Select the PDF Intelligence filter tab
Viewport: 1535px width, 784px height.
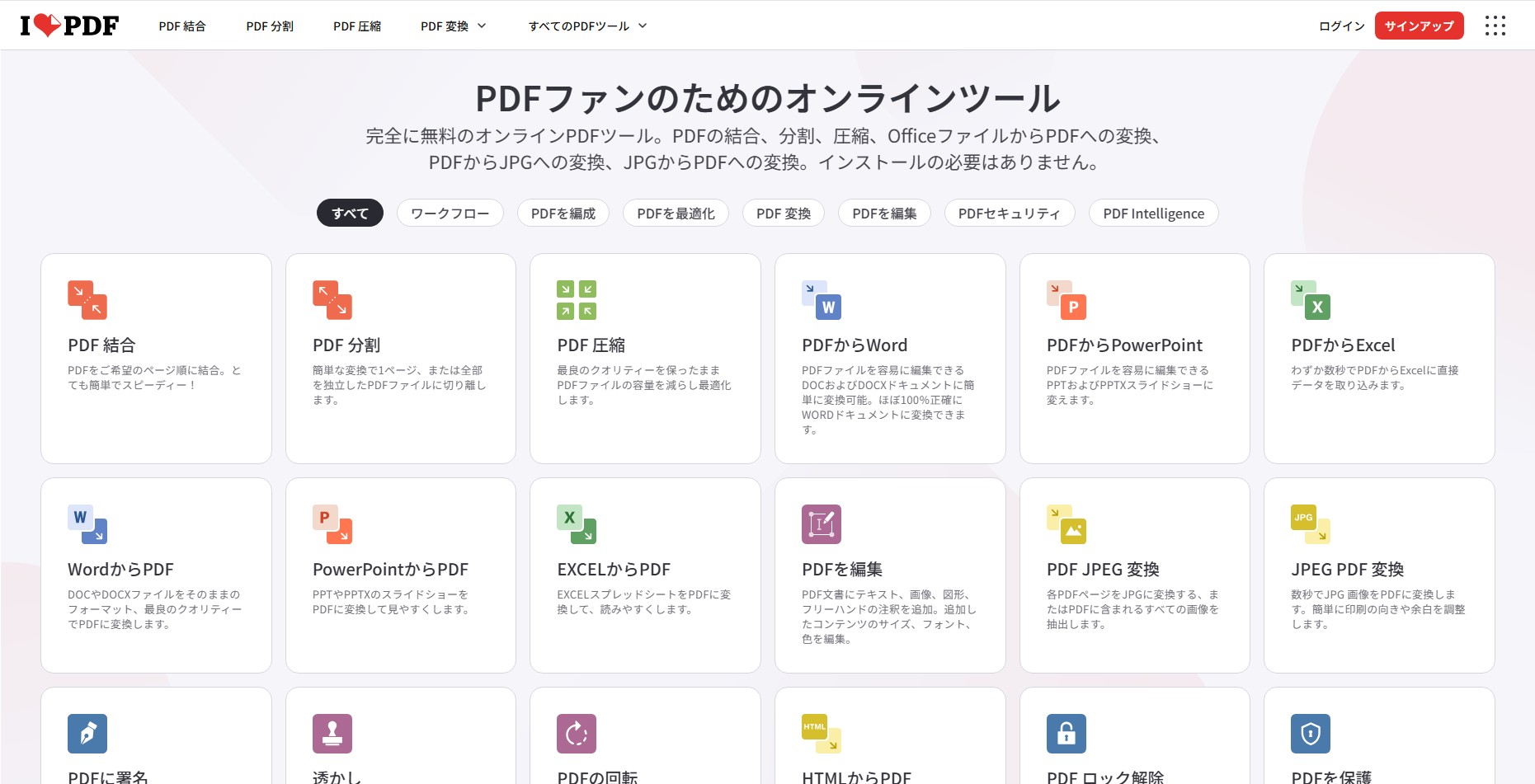pos(1154,213)
